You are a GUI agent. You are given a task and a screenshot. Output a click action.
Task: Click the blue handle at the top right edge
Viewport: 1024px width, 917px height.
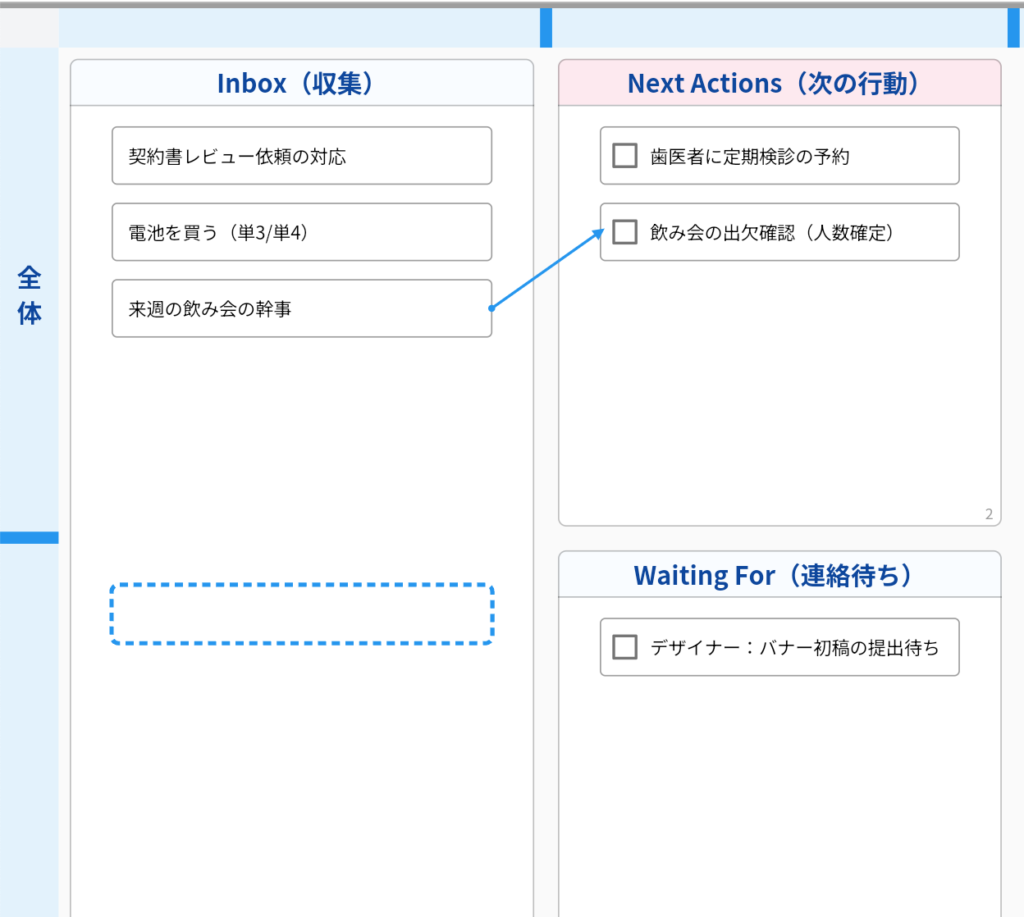pos(1013,27)
